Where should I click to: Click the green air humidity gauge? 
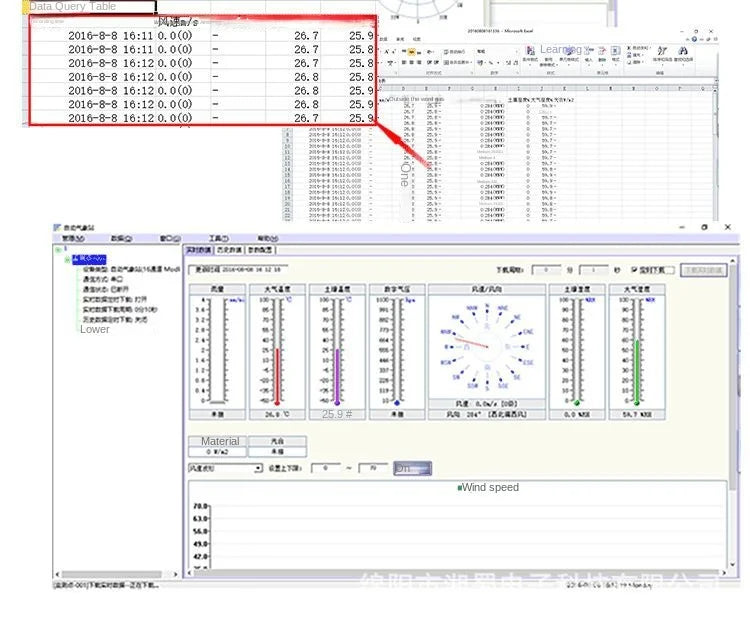(637, 351)
